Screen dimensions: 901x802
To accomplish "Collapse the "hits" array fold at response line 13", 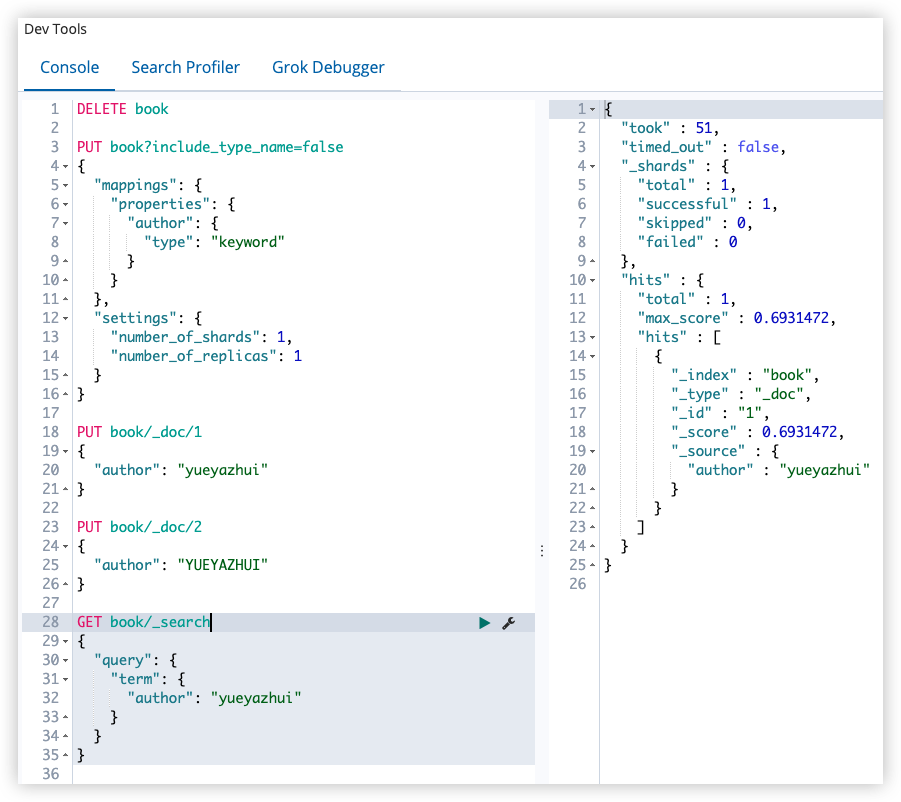I will point(592,337).
